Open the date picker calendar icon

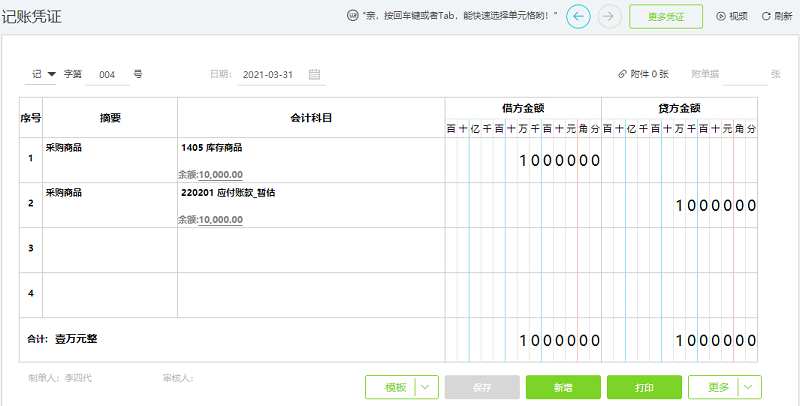[314, 74]
